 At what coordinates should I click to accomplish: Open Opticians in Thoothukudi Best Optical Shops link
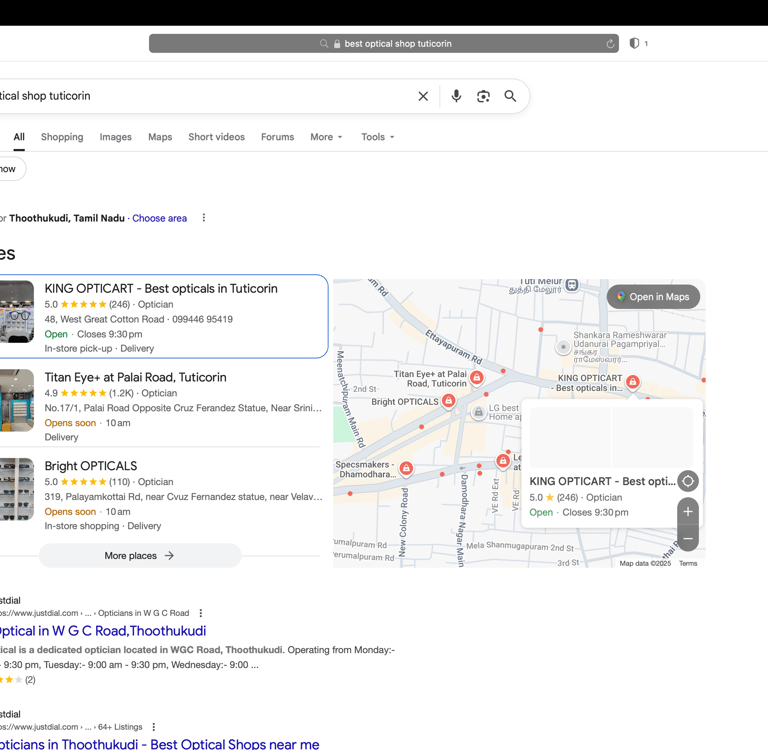click(160, 744)
